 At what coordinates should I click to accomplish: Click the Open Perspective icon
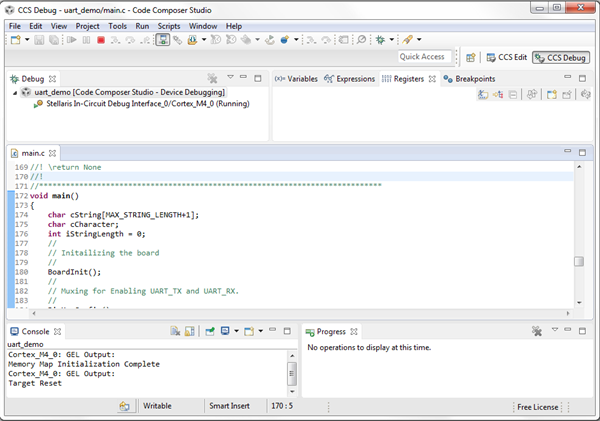pyautogui.click(x=471, y=58)
